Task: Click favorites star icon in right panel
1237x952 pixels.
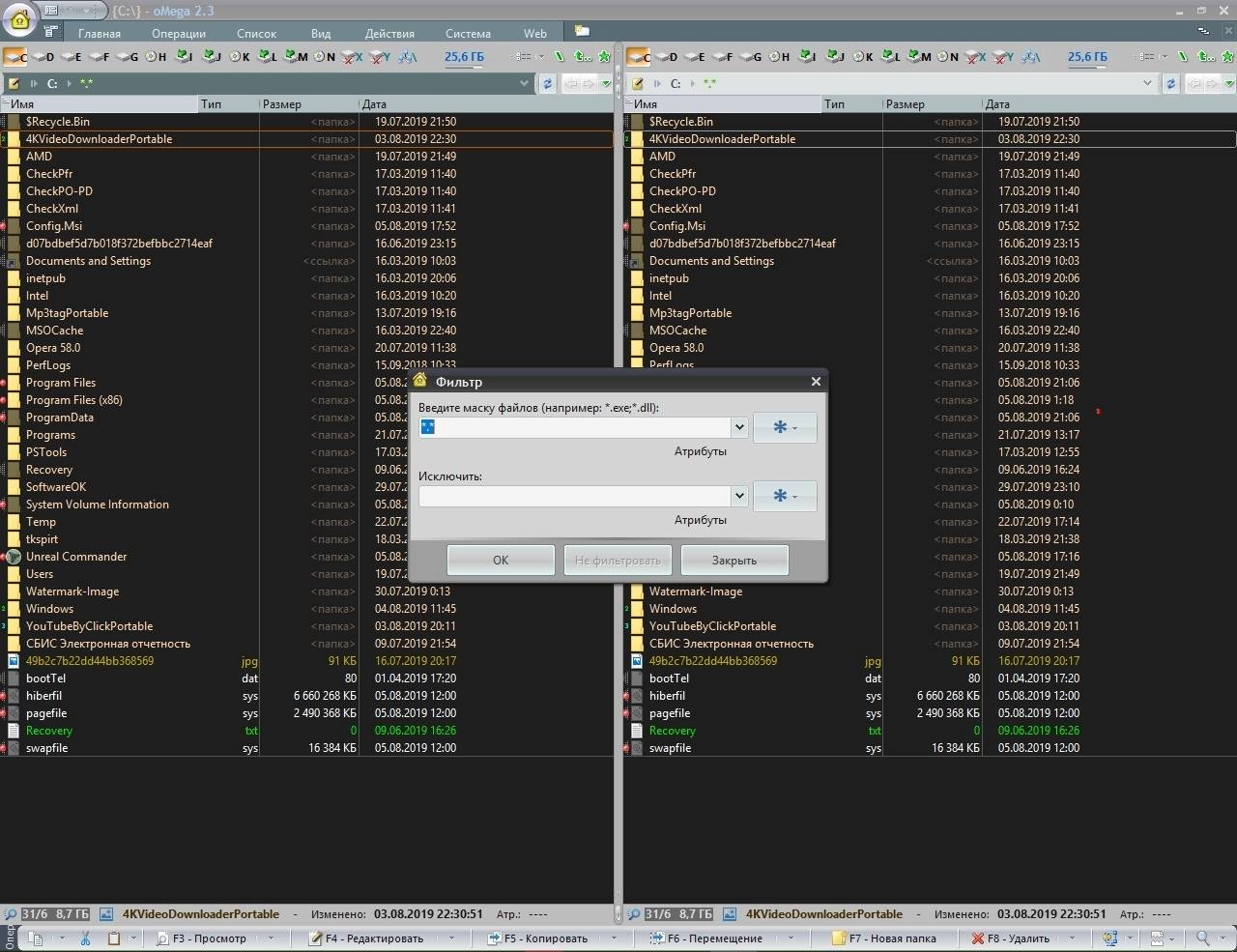Action: tap(1228, 57)
